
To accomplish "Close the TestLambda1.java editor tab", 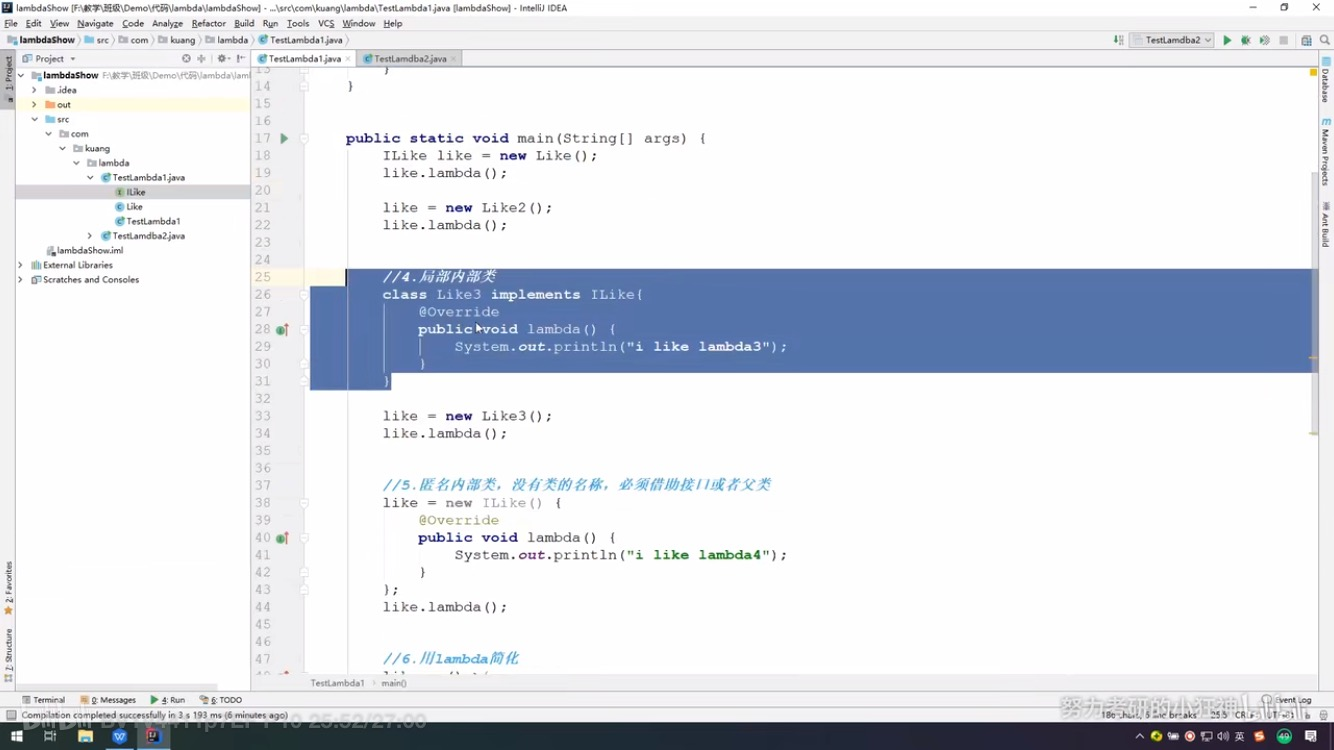I will [x=348, y=59].
